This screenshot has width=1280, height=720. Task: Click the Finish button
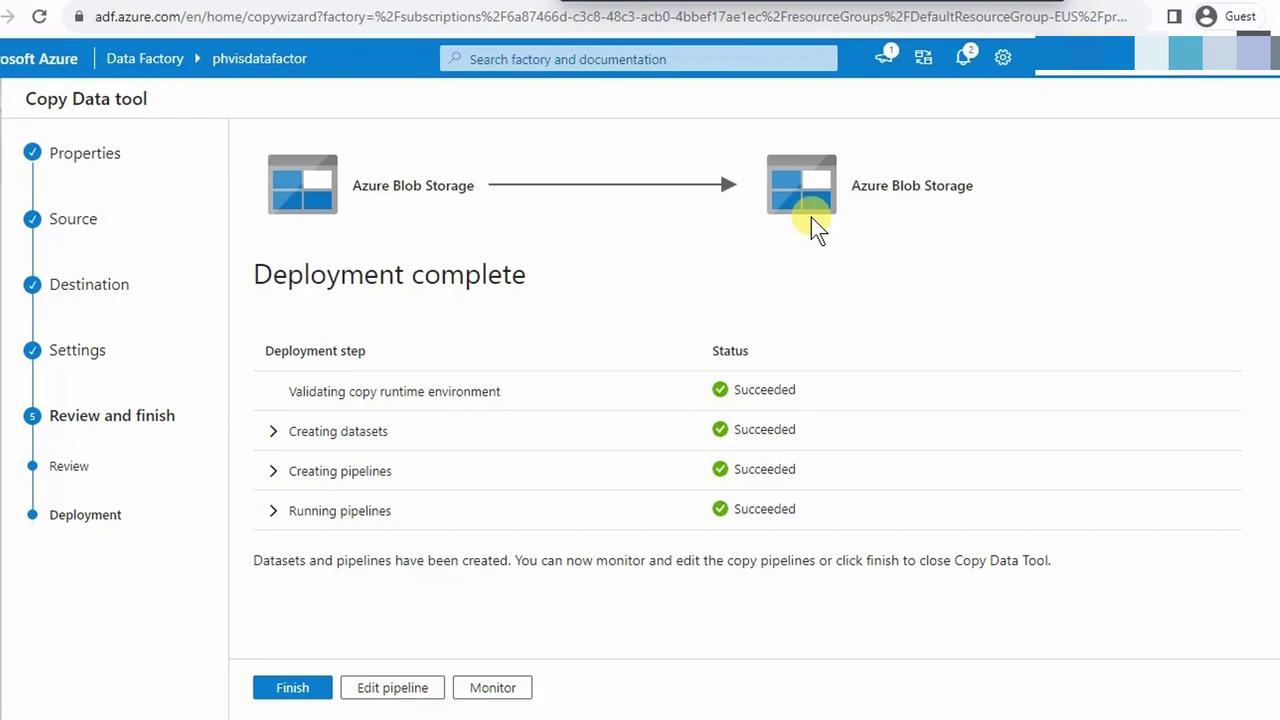pyautogui.click(x=292, y=688)
